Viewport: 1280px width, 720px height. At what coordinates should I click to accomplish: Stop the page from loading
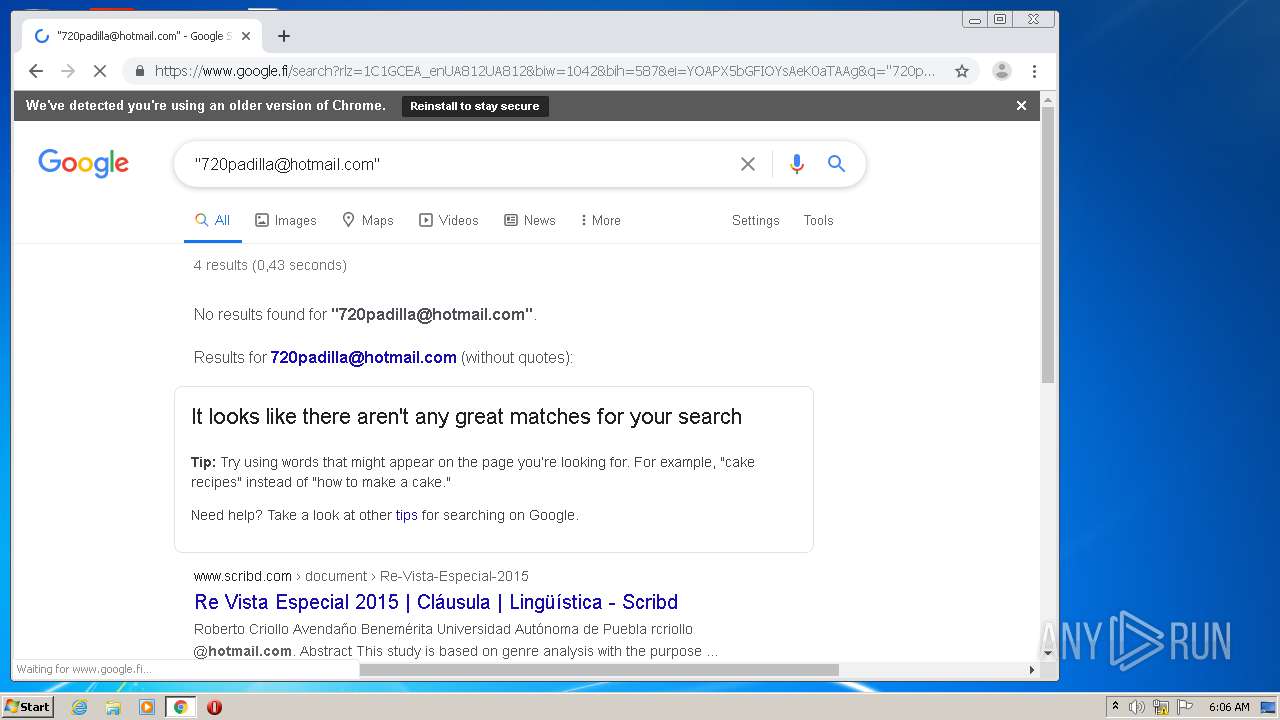pos(101,71)
